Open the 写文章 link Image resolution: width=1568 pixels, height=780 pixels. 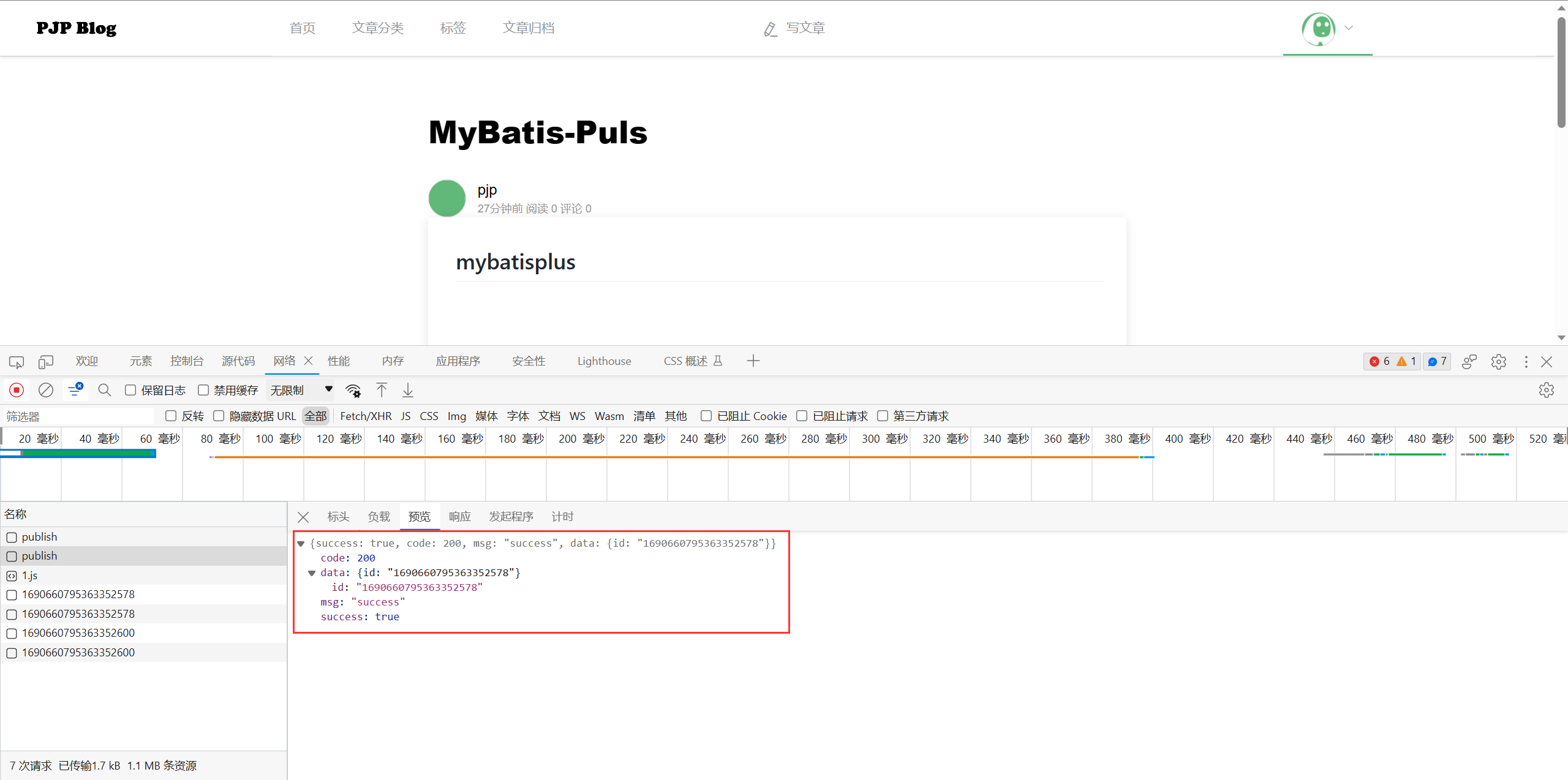805,28
